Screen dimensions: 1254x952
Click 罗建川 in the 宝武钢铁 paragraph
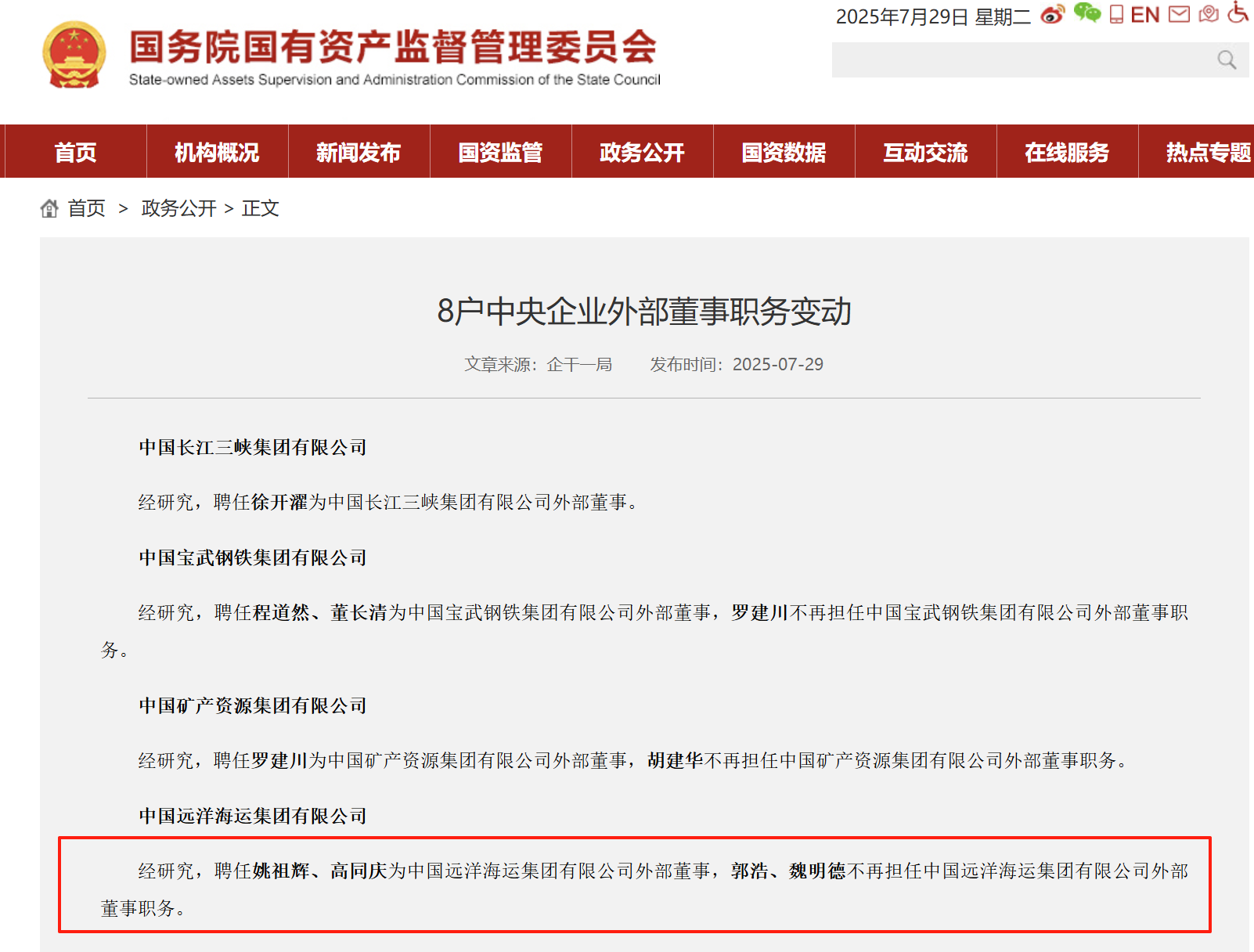pyautogui.click(x=759, y=612)
